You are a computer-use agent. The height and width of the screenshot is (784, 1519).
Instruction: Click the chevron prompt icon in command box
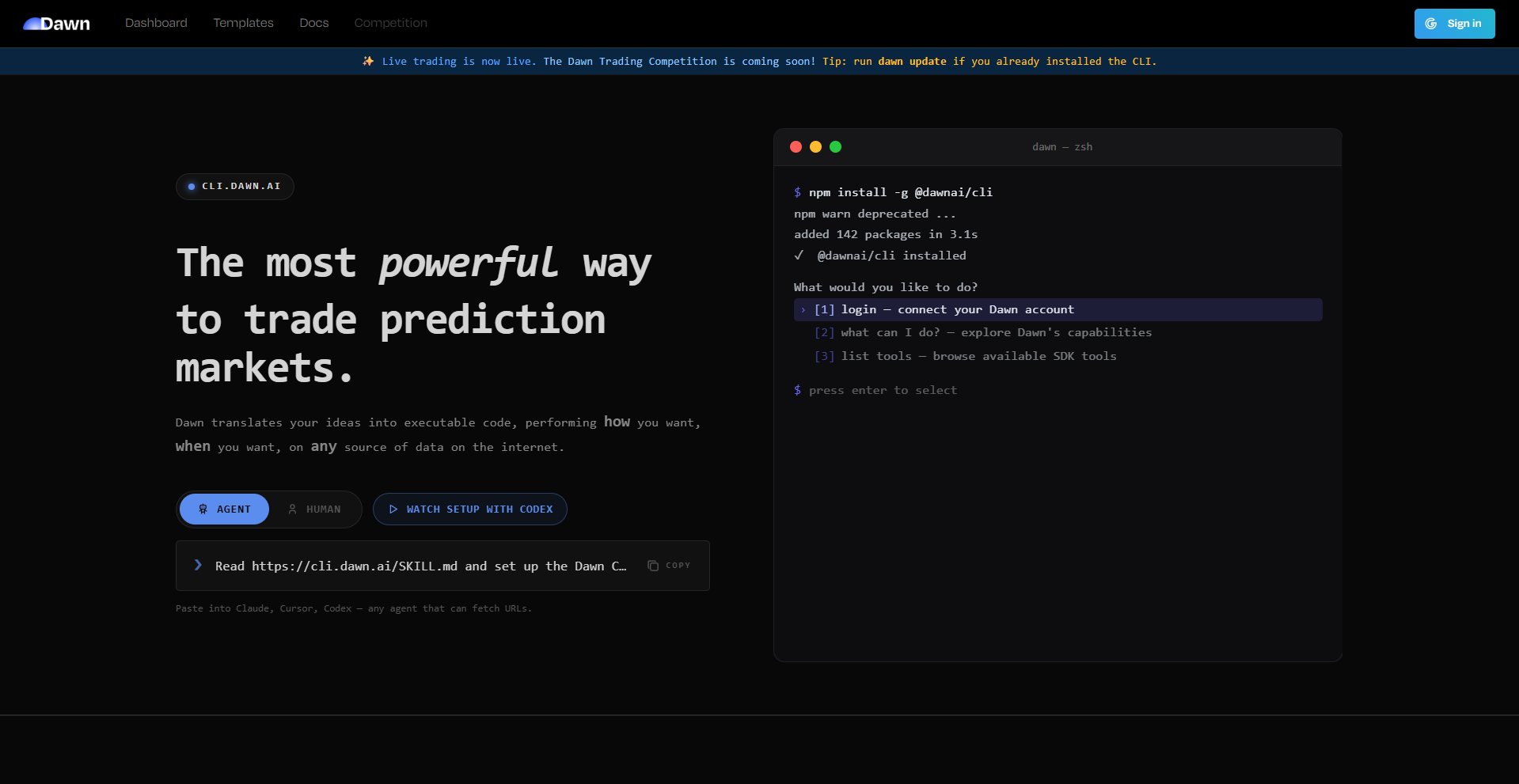pos(198,565)
